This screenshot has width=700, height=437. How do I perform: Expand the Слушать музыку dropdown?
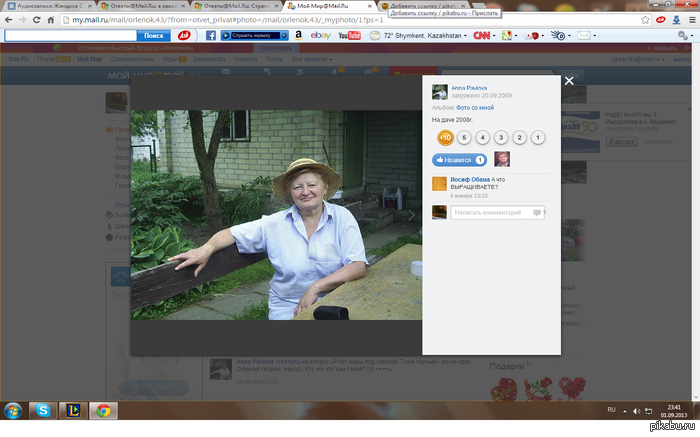[285, 35]
